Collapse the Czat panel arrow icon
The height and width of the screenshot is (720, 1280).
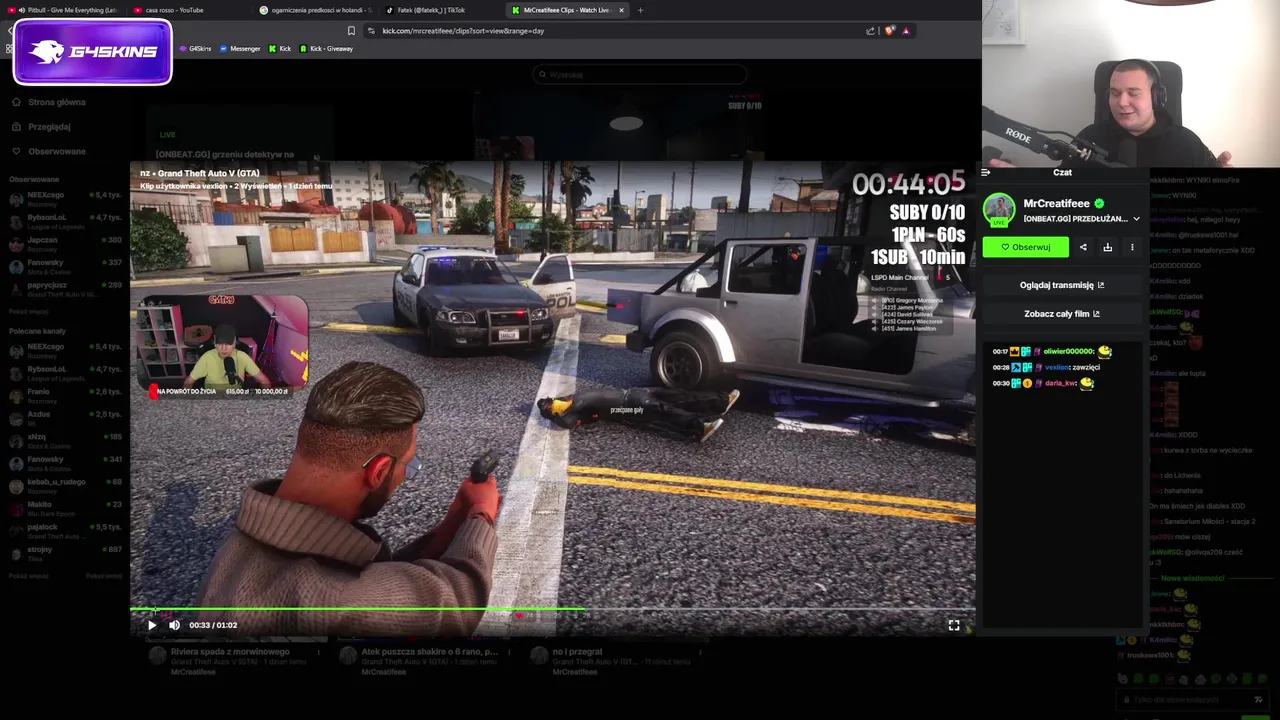(986, 173)
